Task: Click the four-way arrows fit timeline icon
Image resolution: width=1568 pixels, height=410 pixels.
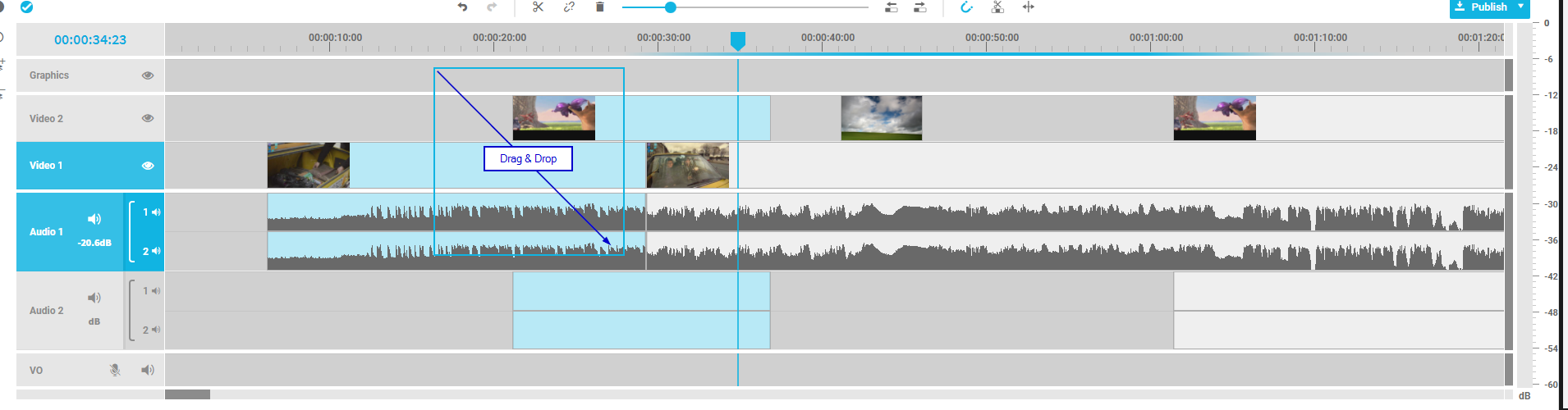Action: click(1028, 7)
